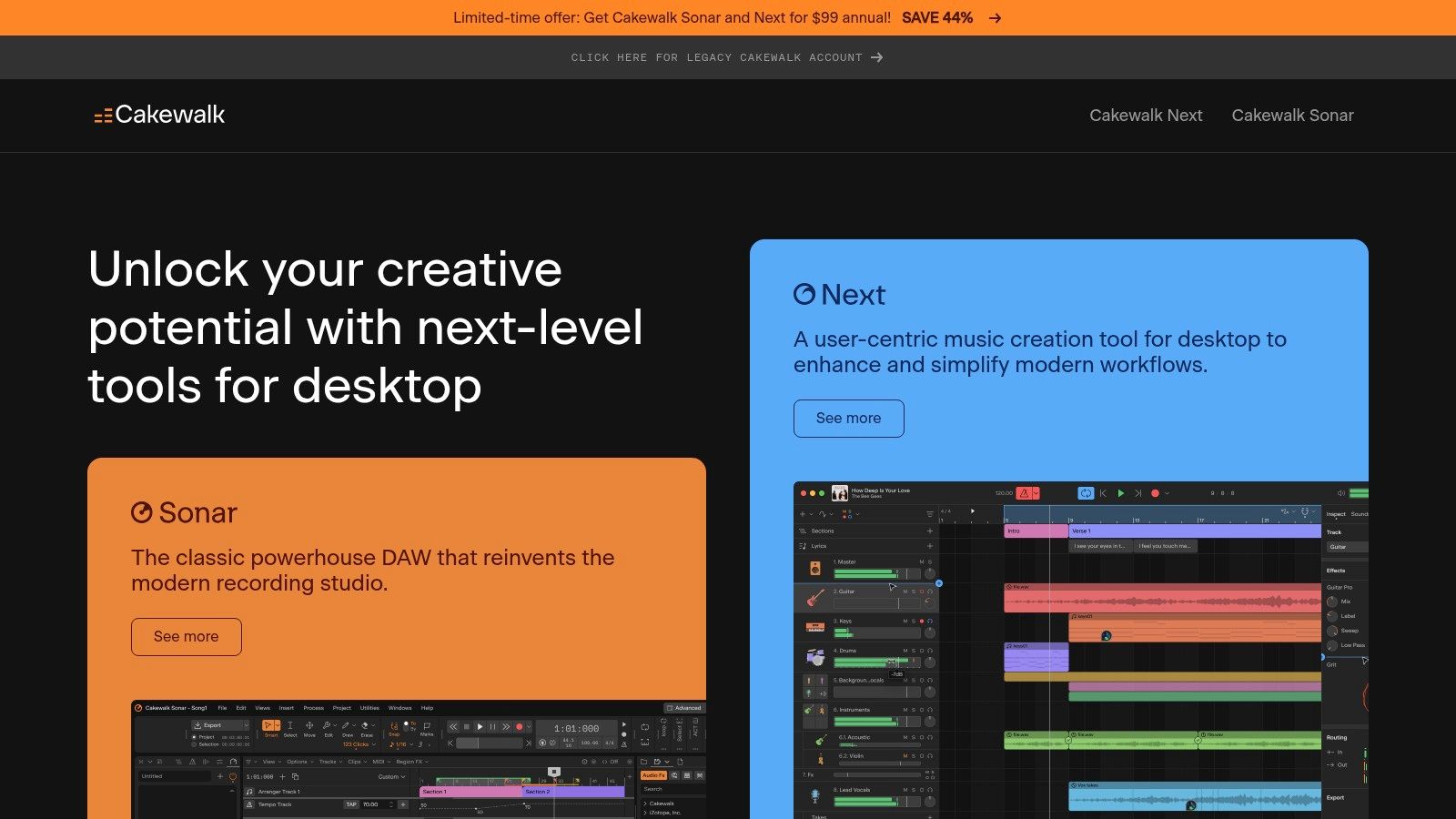Open the Custom dropdown beside Sonar timecode
The height and width of the screenshot is (819, 1456).
pyautogui.click(x=391, y=777)
